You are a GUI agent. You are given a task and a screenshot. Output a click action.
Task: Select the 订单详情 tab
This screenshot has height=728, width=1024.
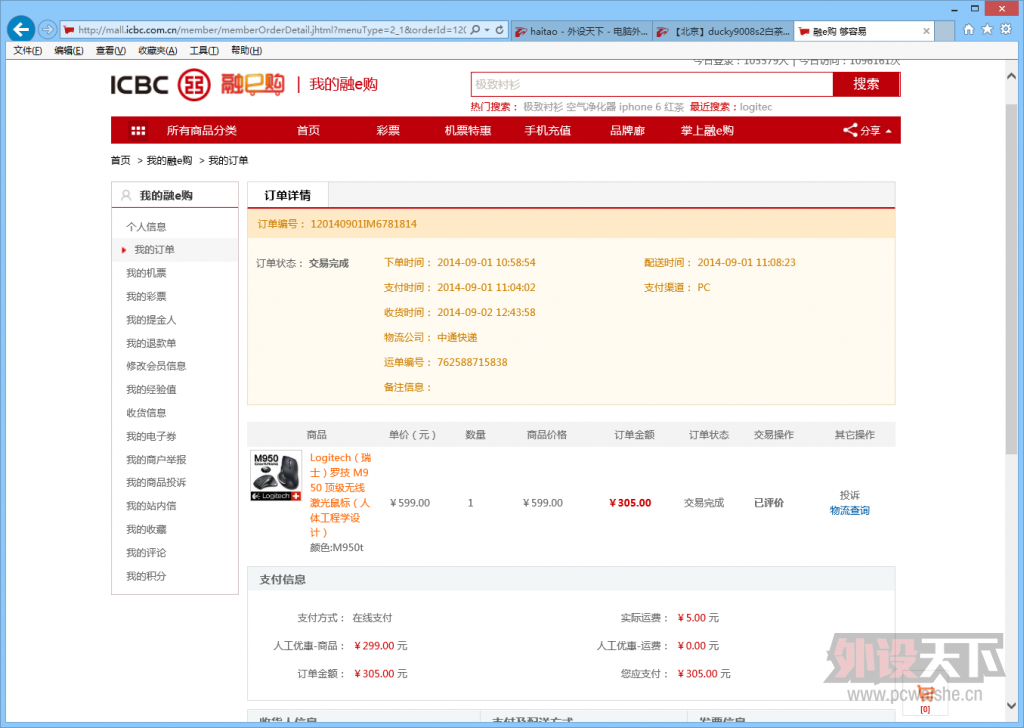(x=287, y=195)
